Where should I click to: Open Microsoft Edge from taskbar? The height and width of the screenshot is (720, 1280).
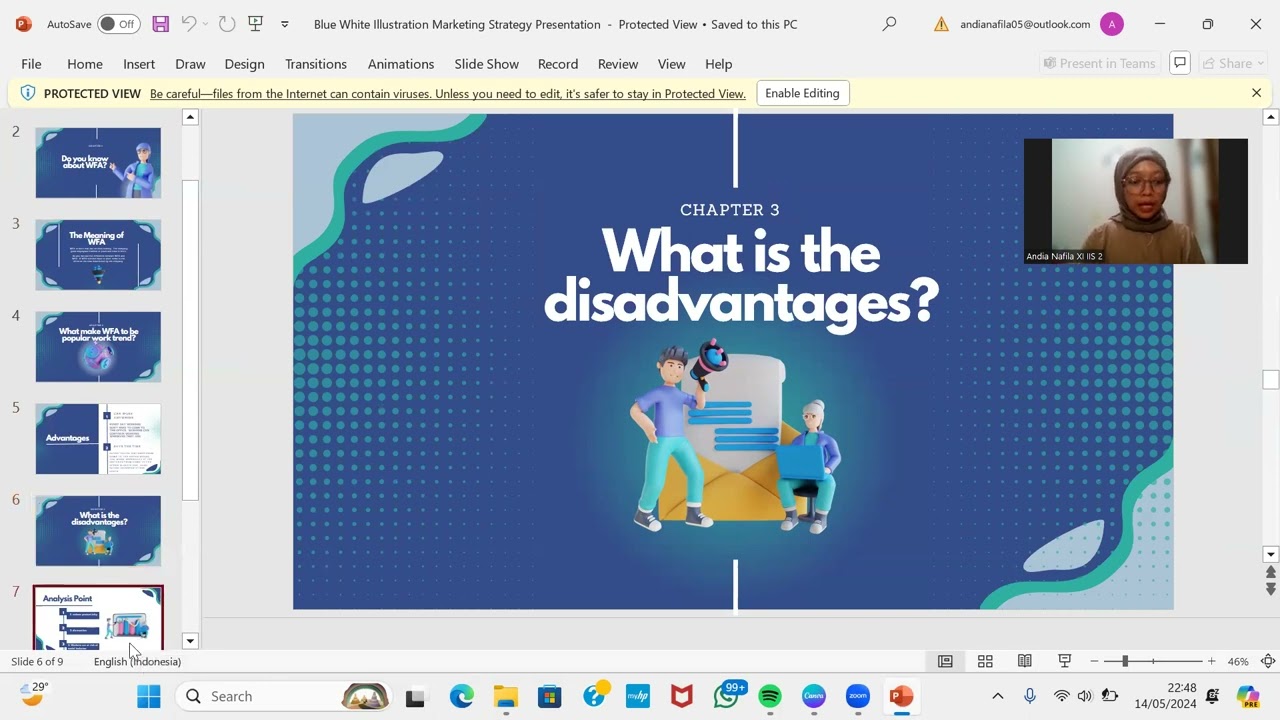point(461,696)
